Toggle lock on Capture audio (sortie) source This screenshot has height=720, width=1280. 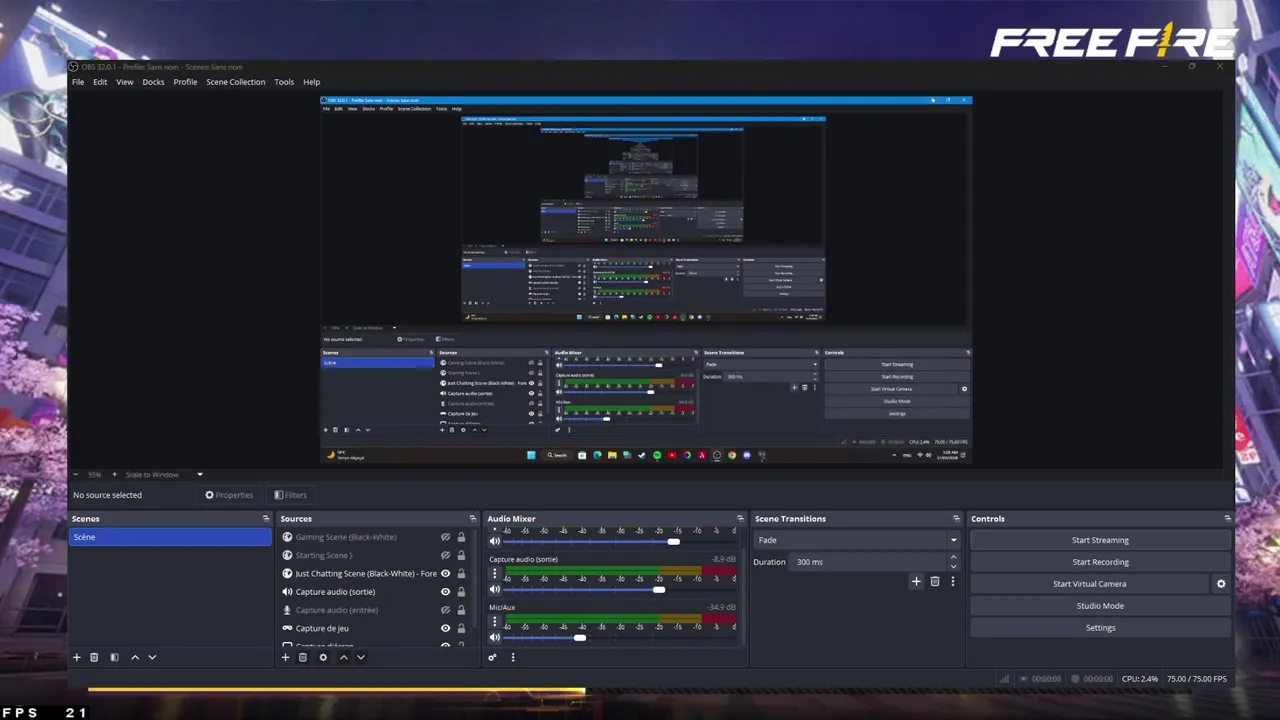point(461,592)
